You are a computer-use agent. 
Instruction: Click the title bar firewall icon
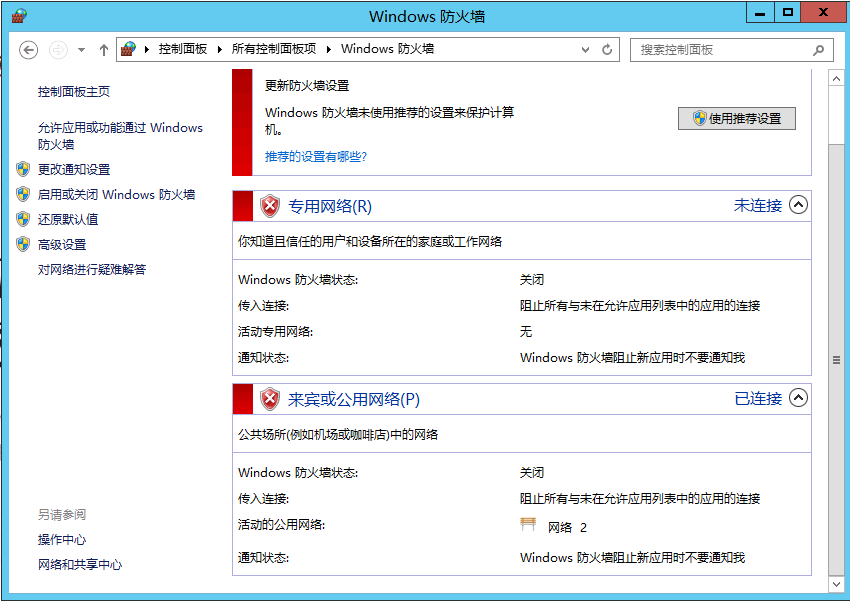(19, 16)
